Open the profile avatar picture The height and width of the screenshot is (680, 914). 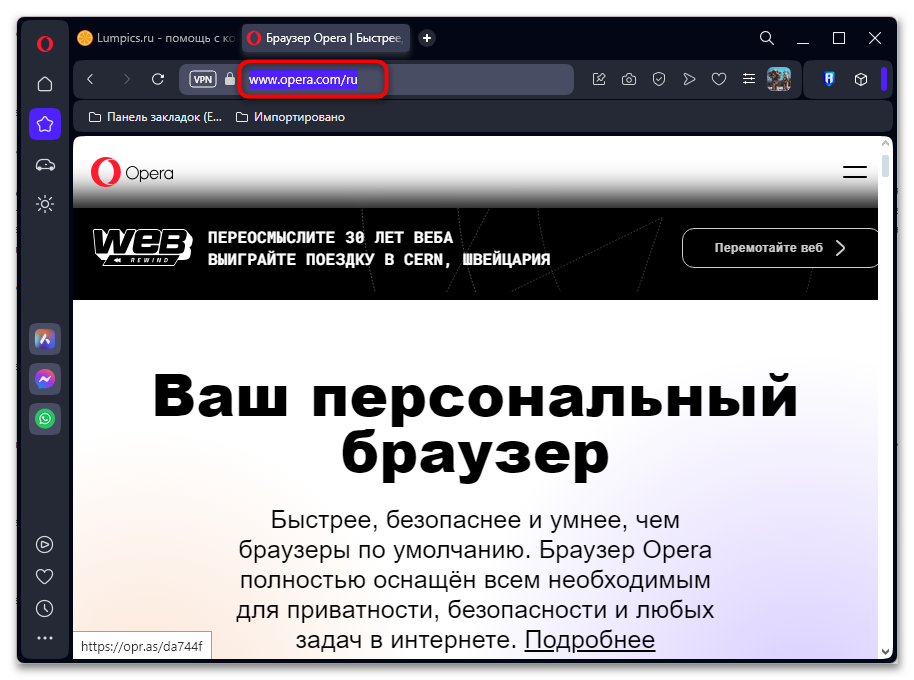[779, 79]
